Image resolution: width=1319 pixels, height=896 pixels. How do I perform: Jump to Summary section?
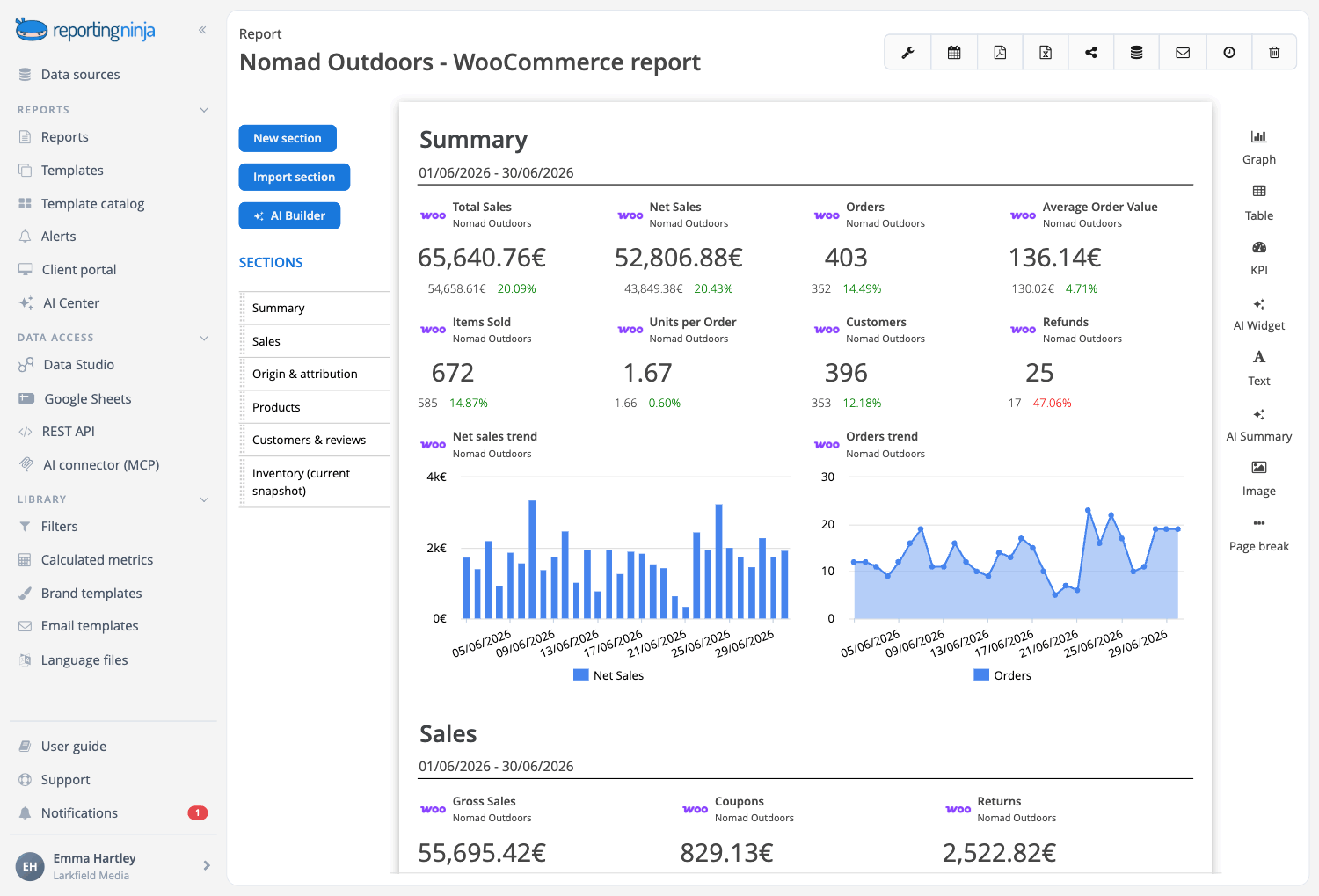tap(315, 309)
